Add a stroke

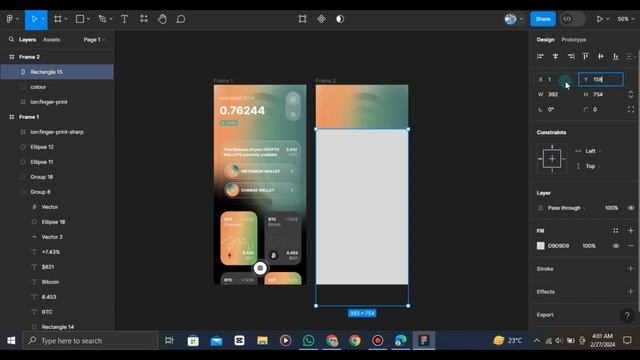[x=631, y=269]
